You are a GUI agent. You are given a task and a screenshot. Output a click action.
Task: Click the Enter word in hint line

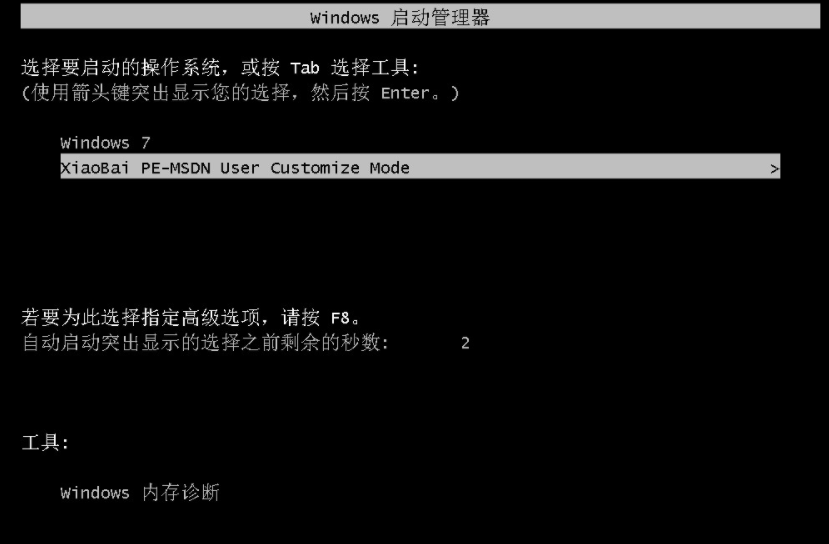click(406, 93)
